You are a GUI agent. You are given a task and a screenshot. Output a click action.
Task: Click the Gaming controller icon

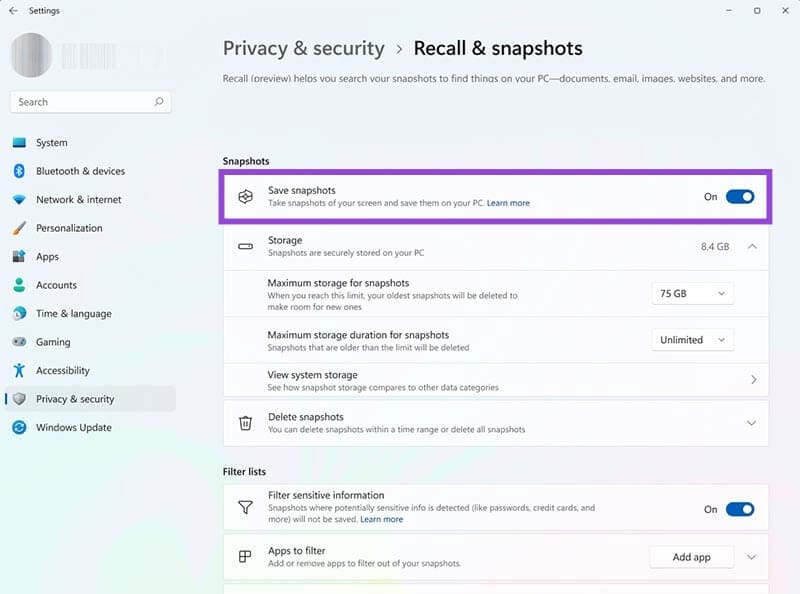point(19,341)
